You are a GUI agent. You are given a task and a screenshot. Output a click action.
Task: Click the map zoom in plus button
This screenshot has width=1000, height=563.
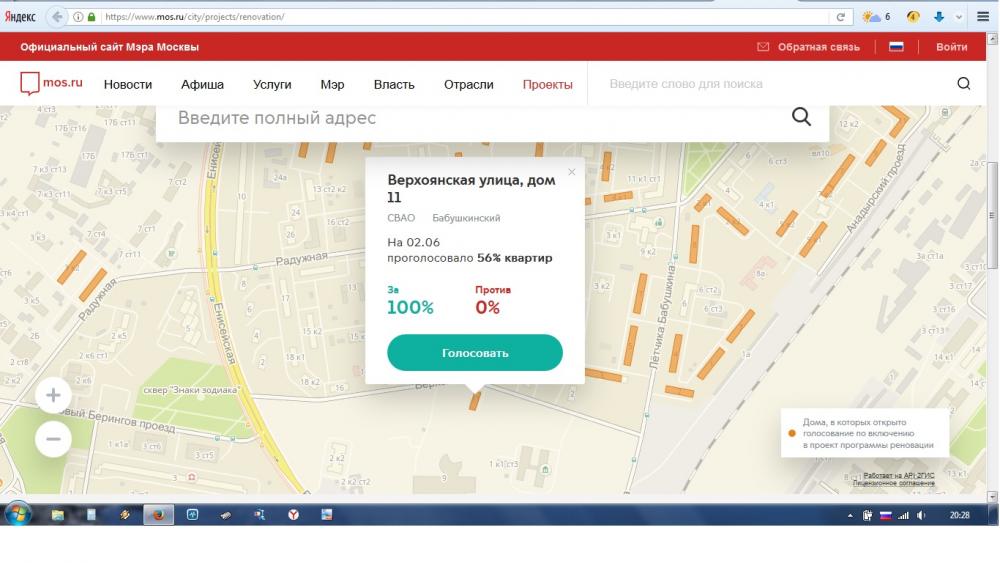pyautogui.click(x=53, y=395)
